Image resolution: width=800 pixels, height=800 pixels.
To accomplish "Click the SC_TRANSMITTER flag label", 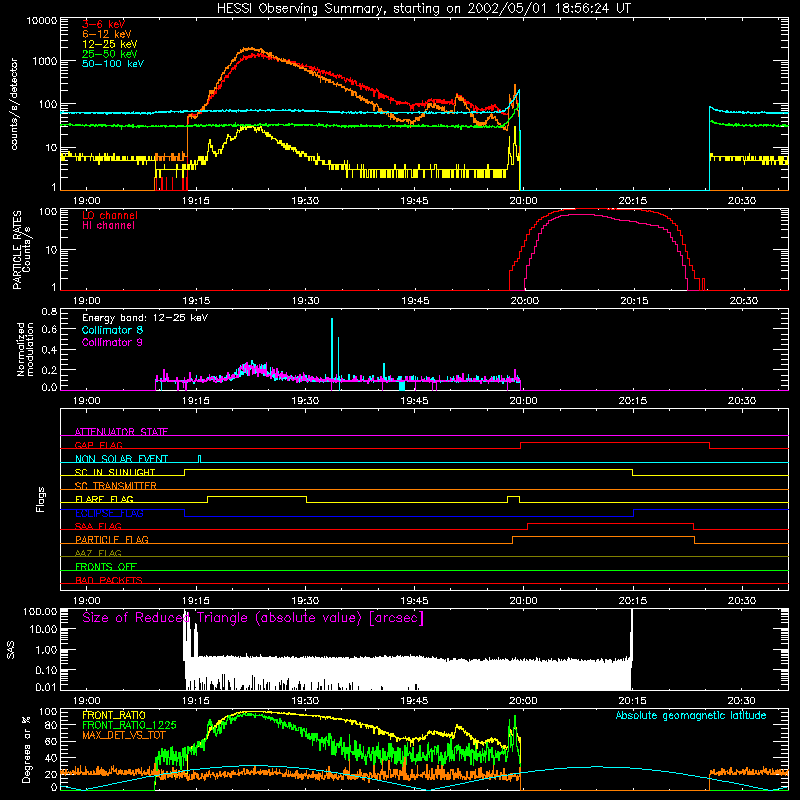I will point(115,485).
